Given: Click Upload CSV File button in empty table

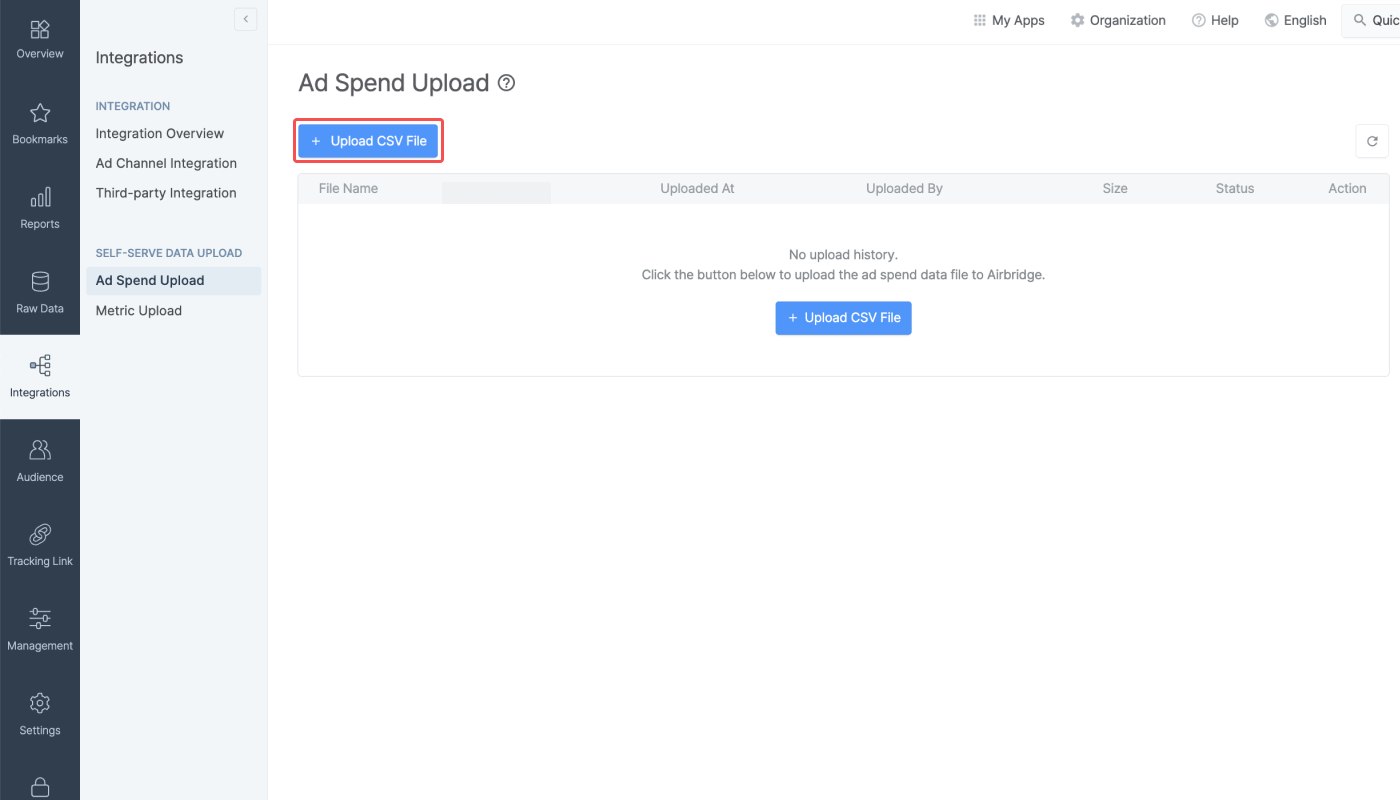Looking at the screenshot, I should (843, 318).
